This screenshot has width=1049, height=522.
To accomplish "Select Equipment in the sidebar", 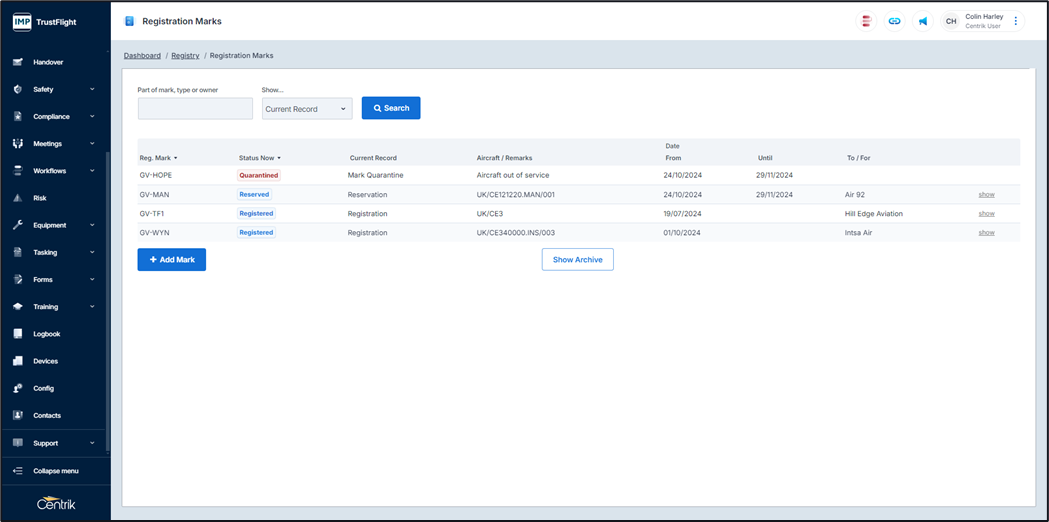I will (x=49, y=225).
